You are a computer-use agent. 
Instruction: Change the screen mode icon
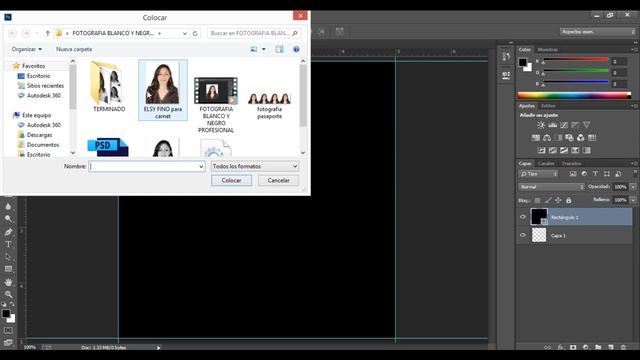click(8, 342)
